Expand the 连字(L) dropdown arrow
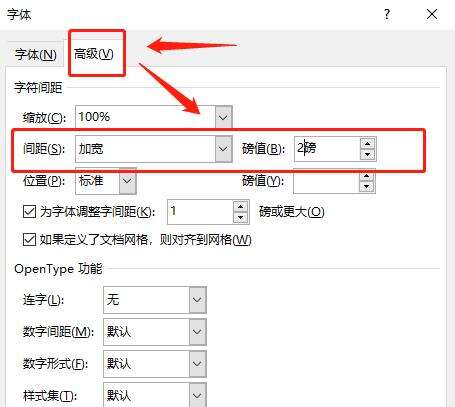 (197, 300)
